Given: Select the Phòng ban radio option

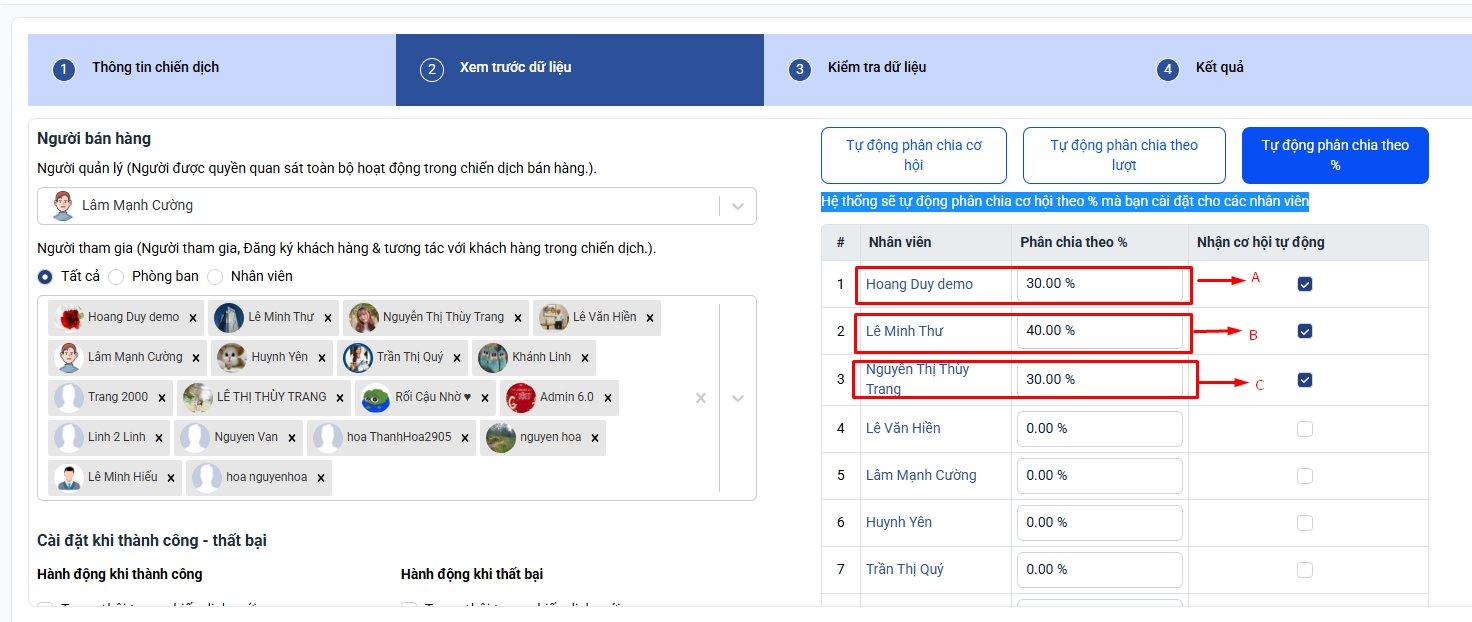Looking at the screenshot, I should click(x=116, y=277).
